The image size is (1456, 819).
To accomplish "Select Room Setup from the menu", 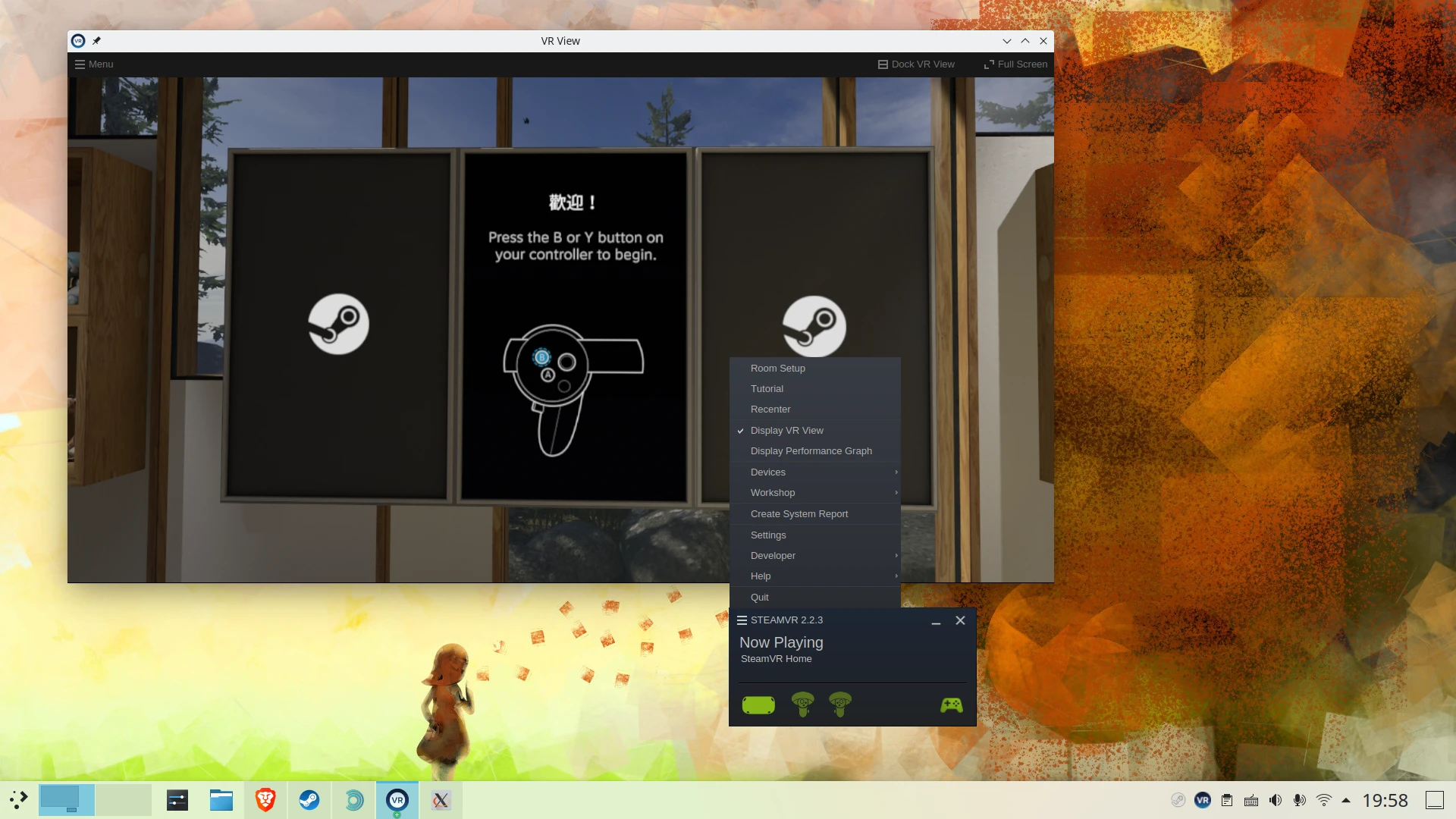I will click(x=777, y=369).
